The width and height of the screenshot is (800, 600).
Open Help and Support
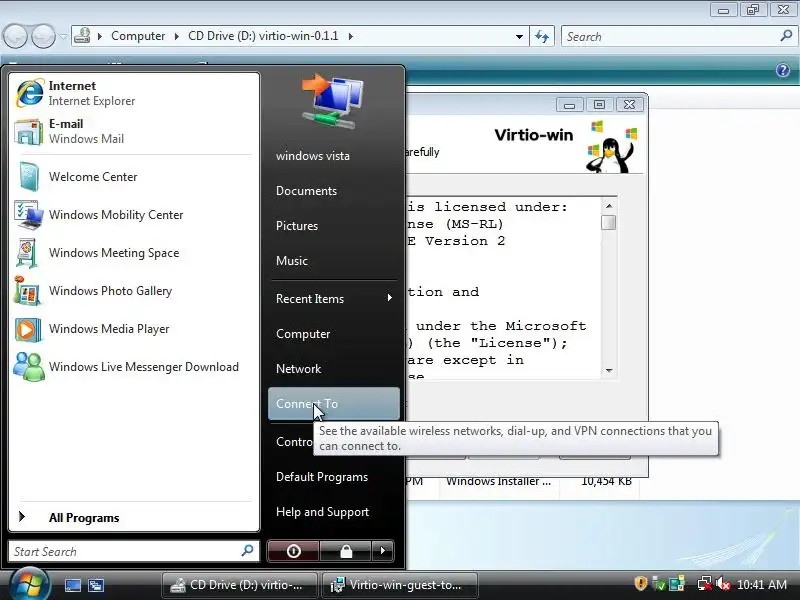tap(322, 512)
